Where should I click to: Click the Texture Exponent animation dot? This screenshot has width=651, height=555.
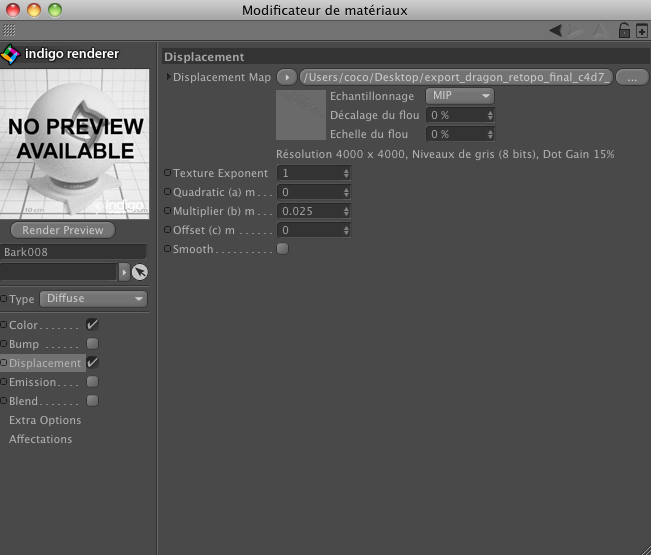pyautogui.click(x=167, y=173)
